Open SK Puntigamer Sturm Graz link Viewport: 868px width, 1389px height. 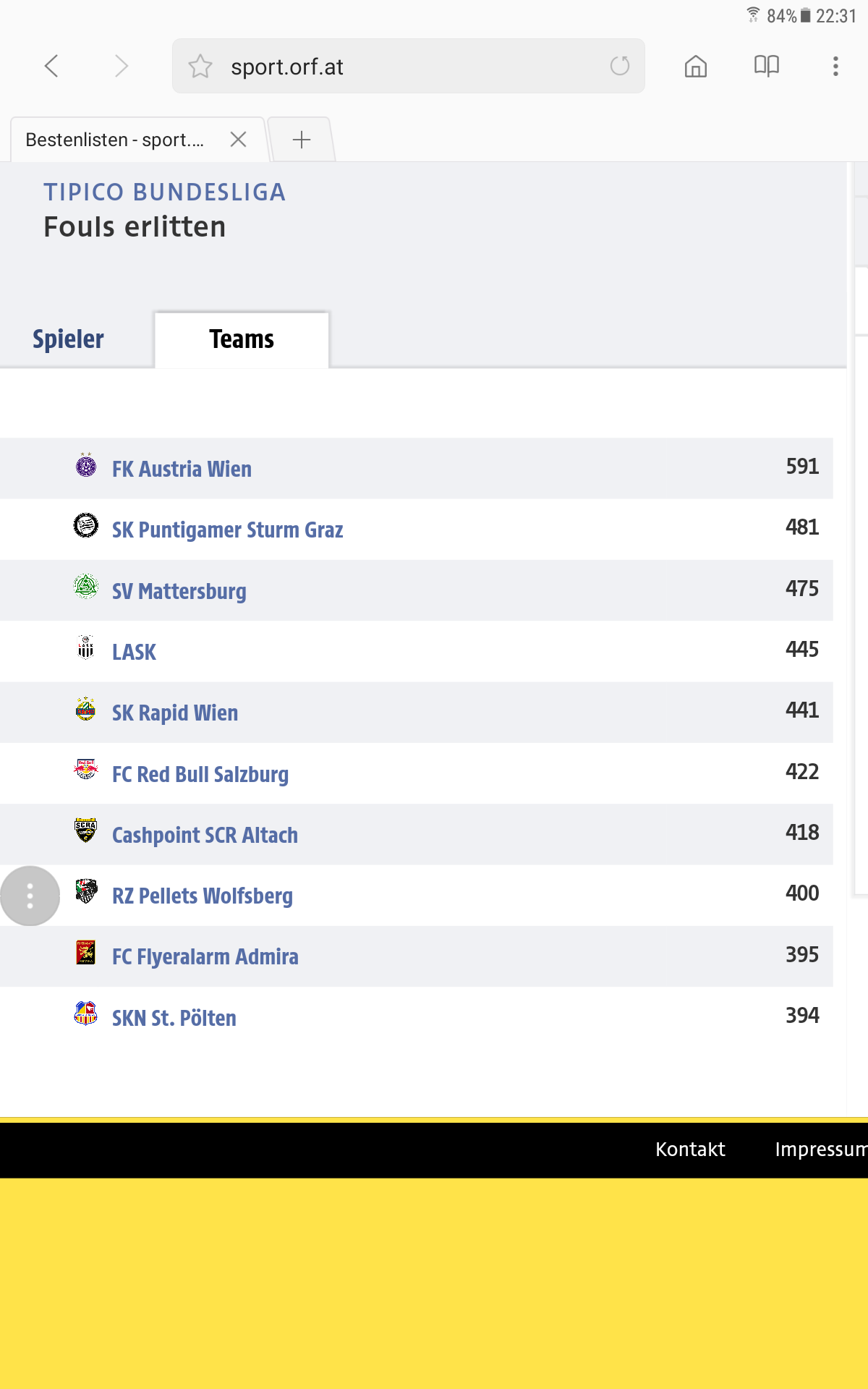(x=227, y=530)
